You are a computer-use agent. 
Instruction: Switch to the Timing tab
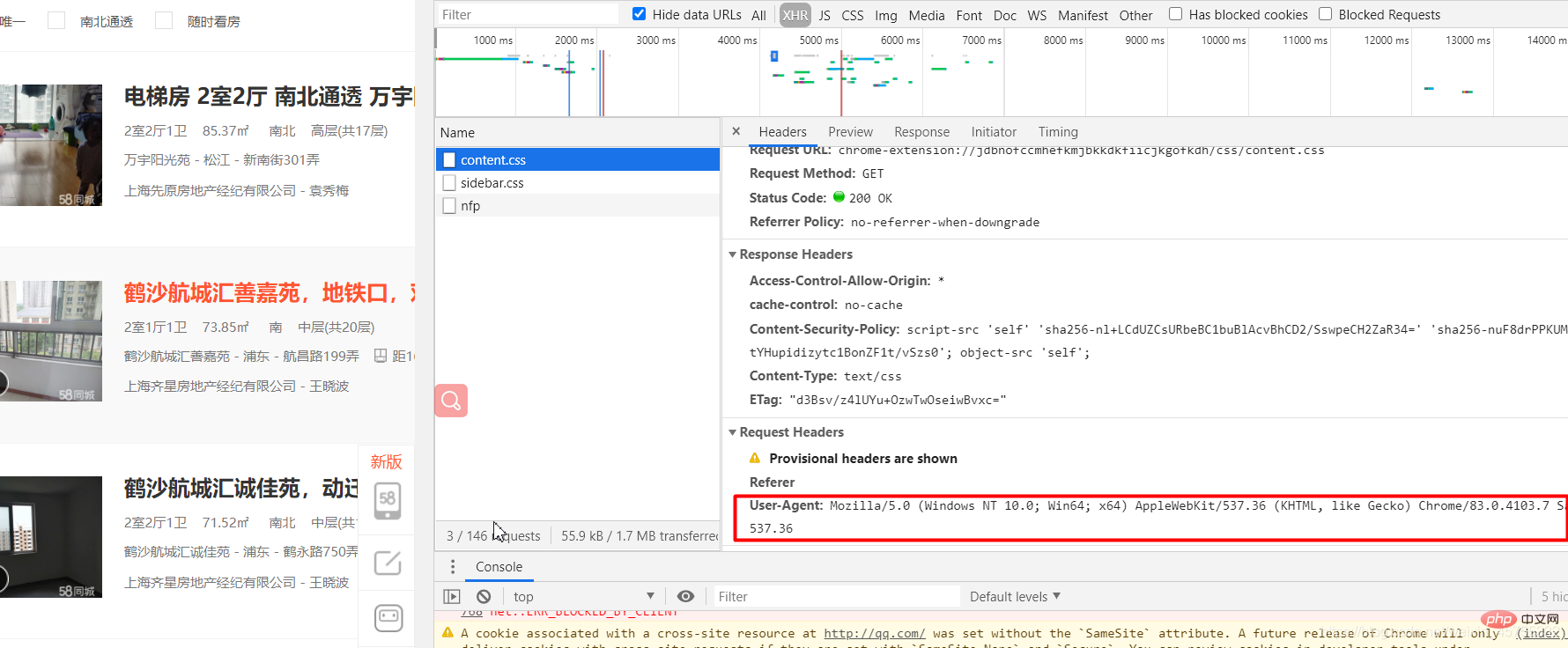[1057, 132]
